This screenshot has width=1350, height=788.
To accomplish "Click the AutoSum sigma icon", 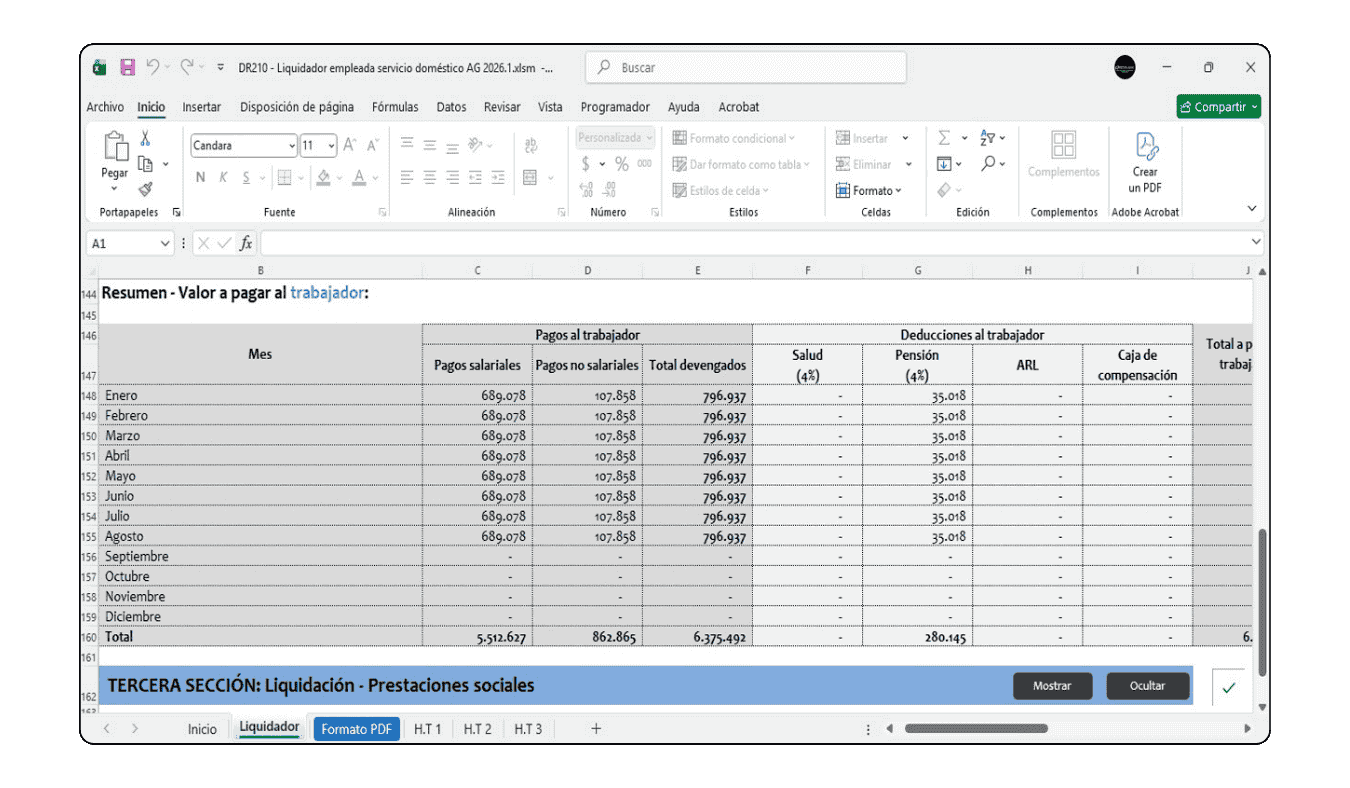I will (944, 138).
